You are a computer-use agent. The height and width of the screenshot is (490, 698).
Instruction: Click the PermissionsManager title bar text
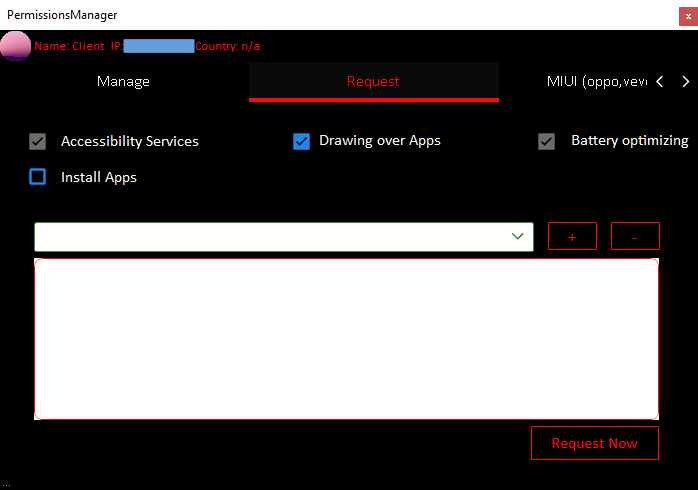coord(62,15)
